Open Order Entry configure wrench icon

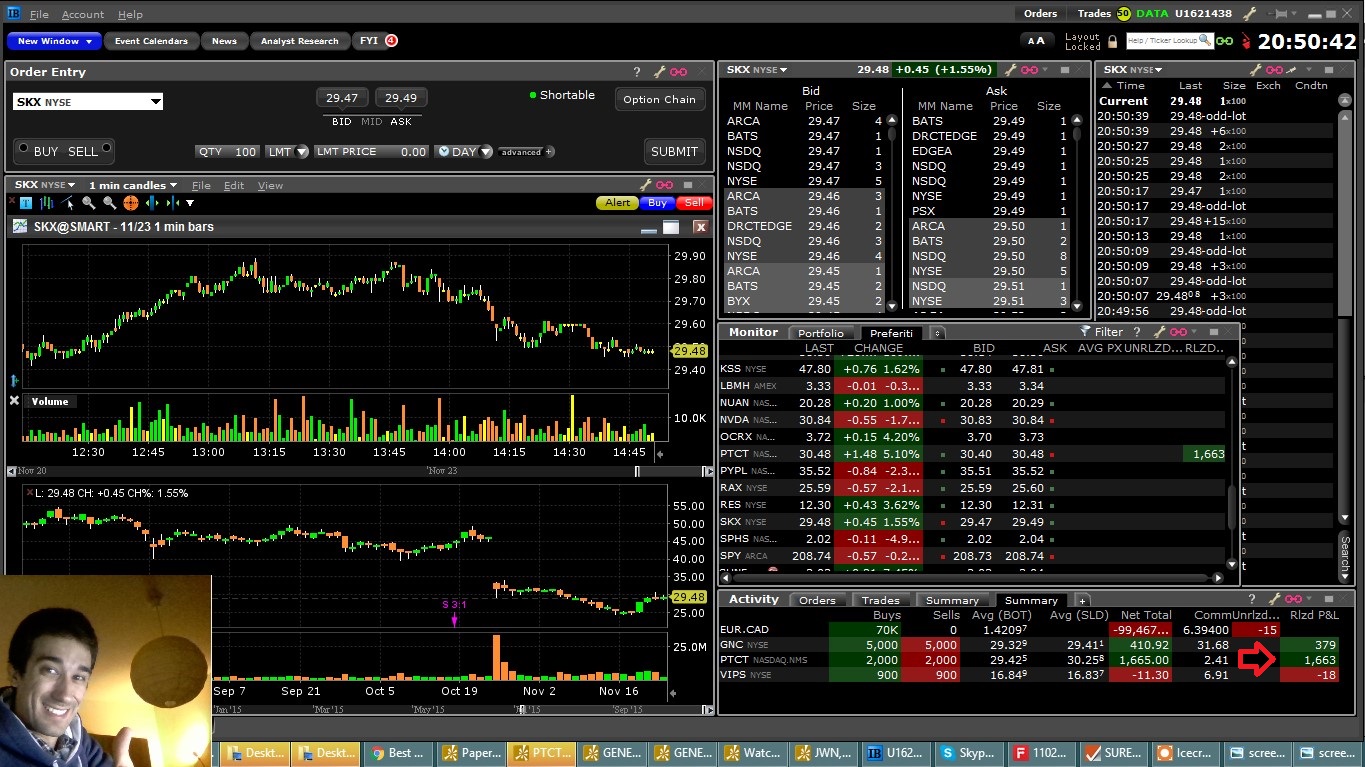659,72
